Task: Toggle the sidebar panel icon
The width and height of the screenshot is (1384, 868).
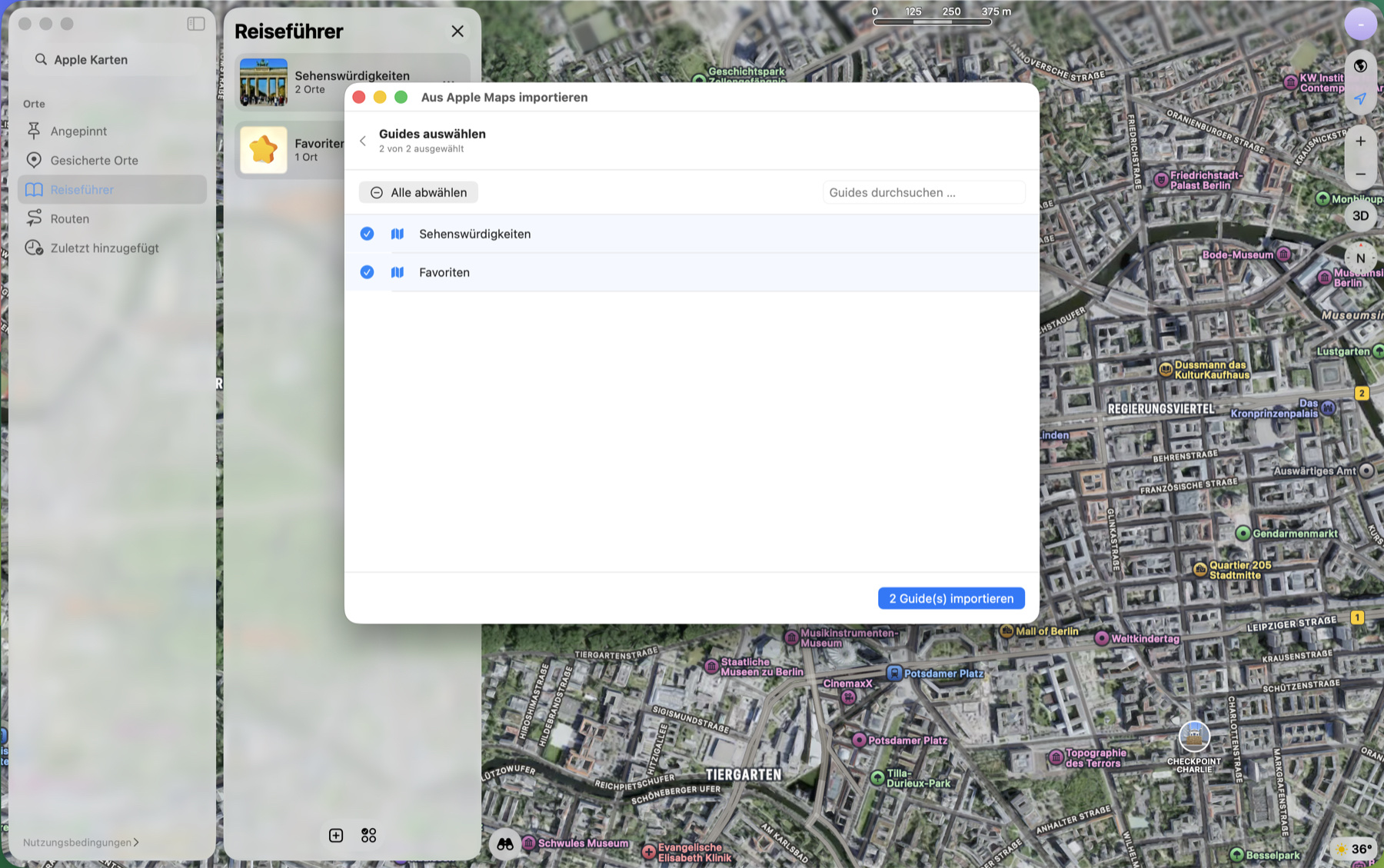Action: (x=196, y=24)
